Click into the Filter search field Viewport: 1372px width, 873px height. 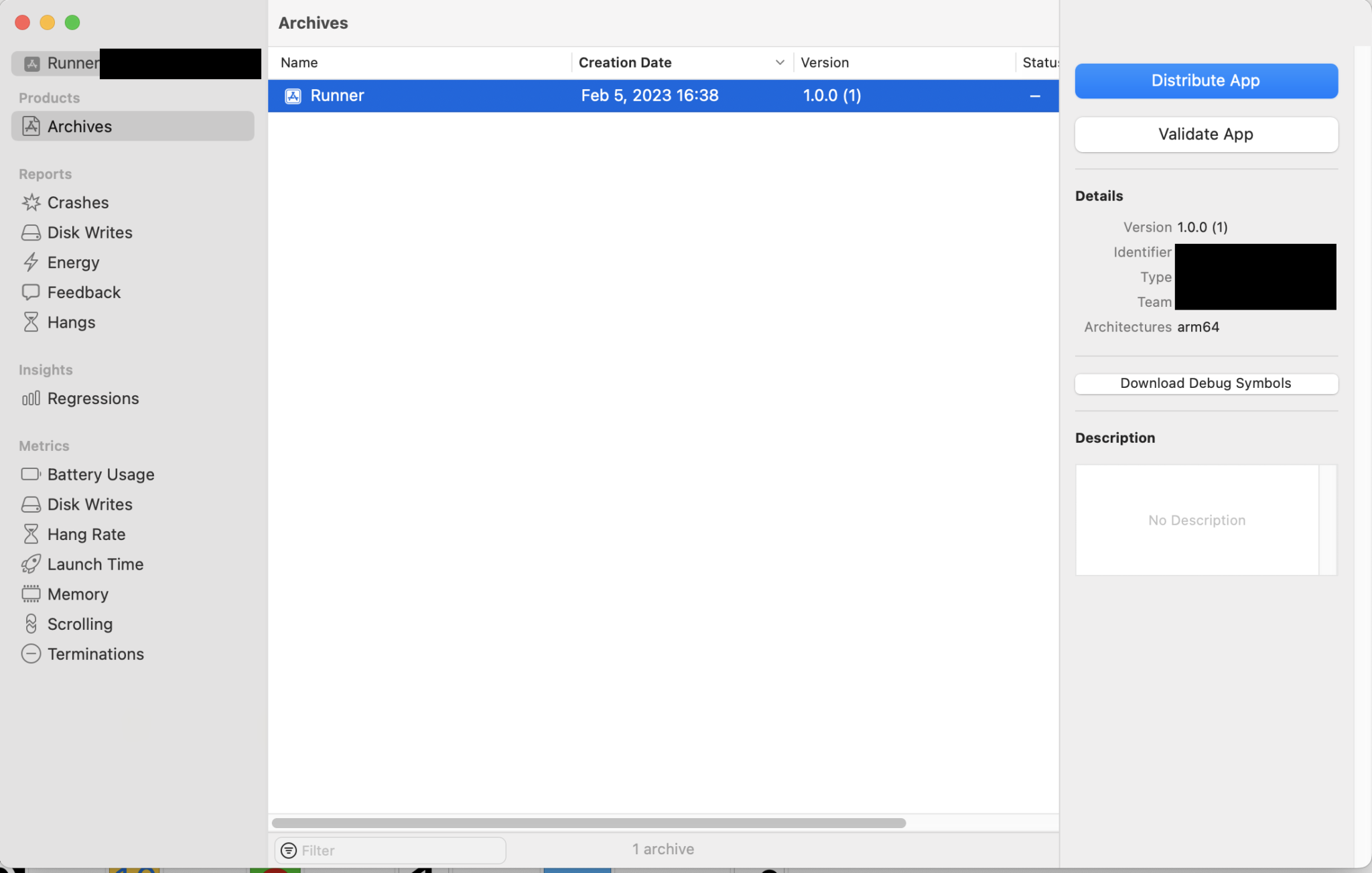[389, 850]
